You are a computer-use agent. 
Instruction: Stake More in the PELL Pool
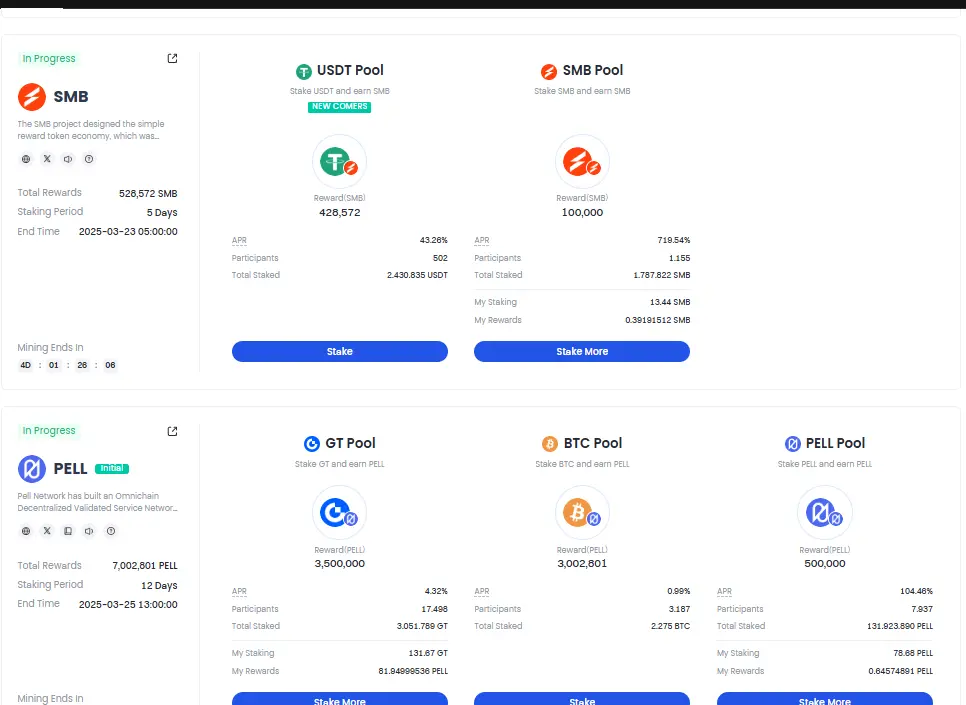(825, 699)
